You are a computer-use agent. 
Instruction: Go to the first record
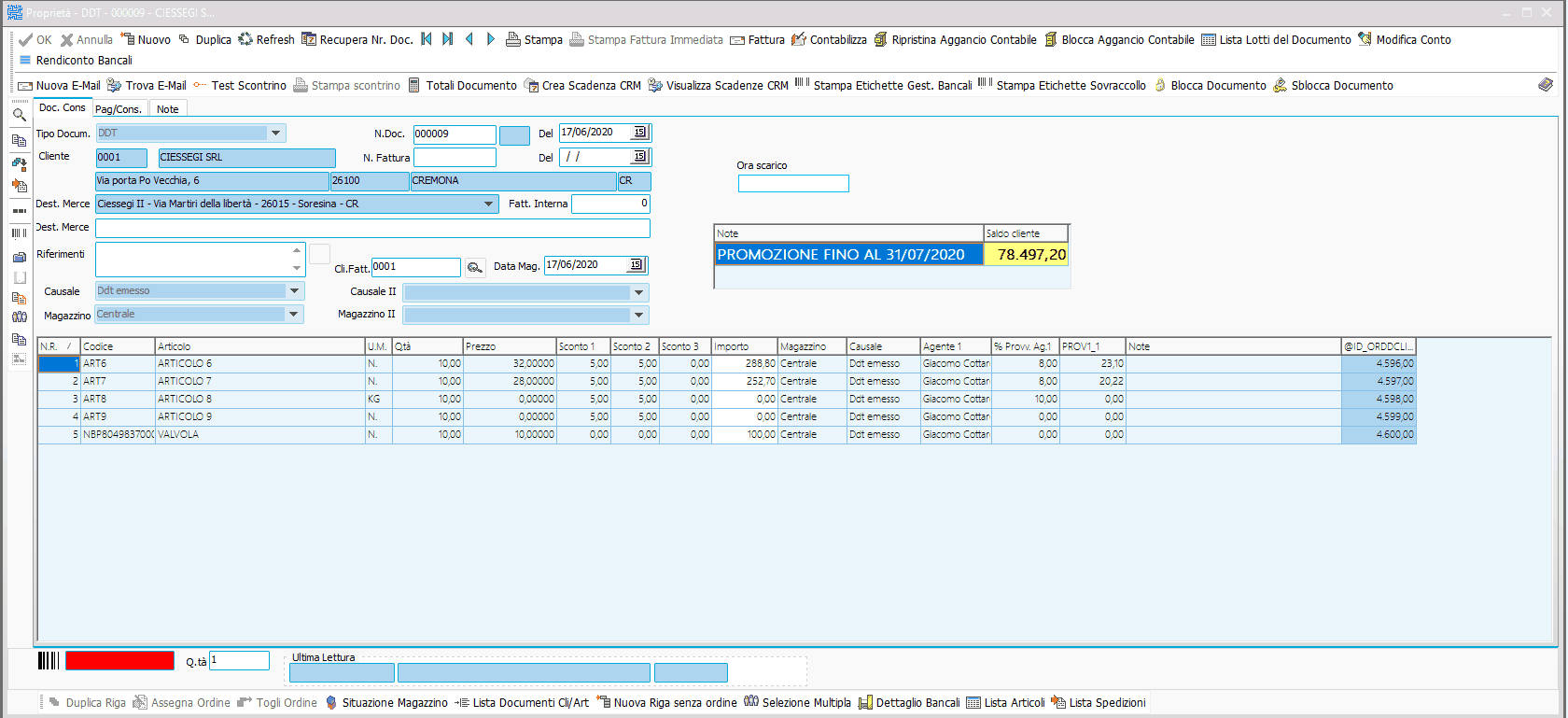[427, 39]
